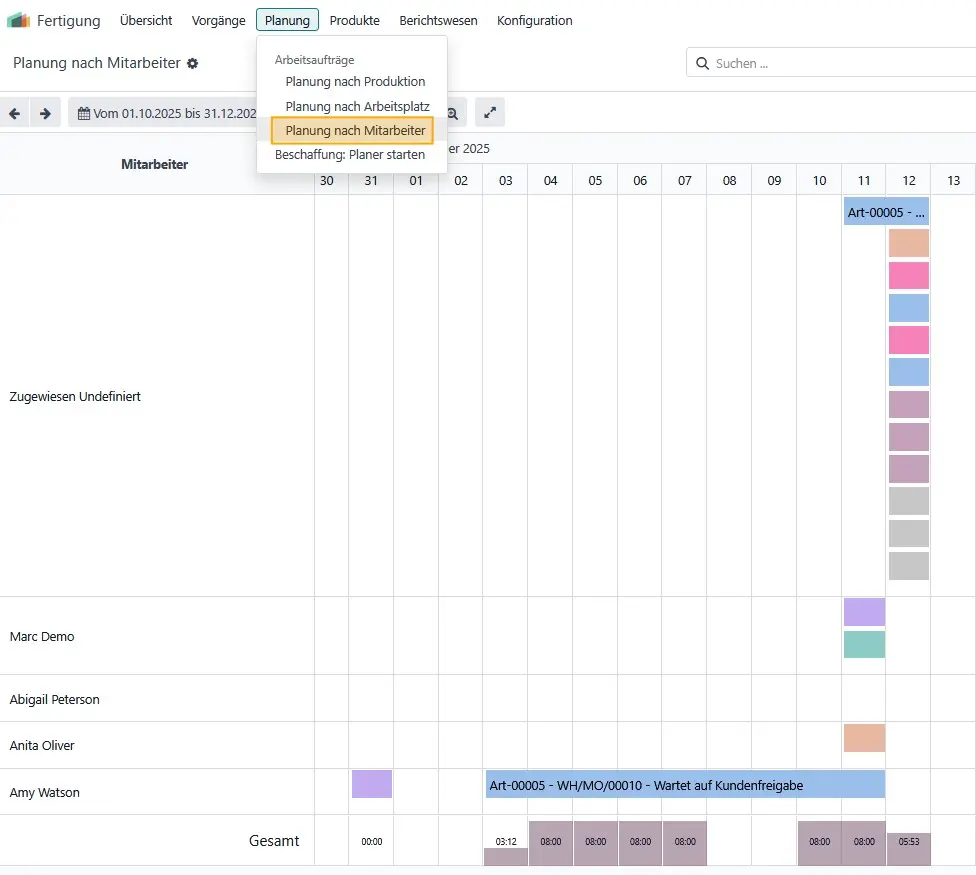This screenshot has height=875, width=976.
Task: Click the zoom magnifier icon in toolbar
Action: tap(453, 114)
